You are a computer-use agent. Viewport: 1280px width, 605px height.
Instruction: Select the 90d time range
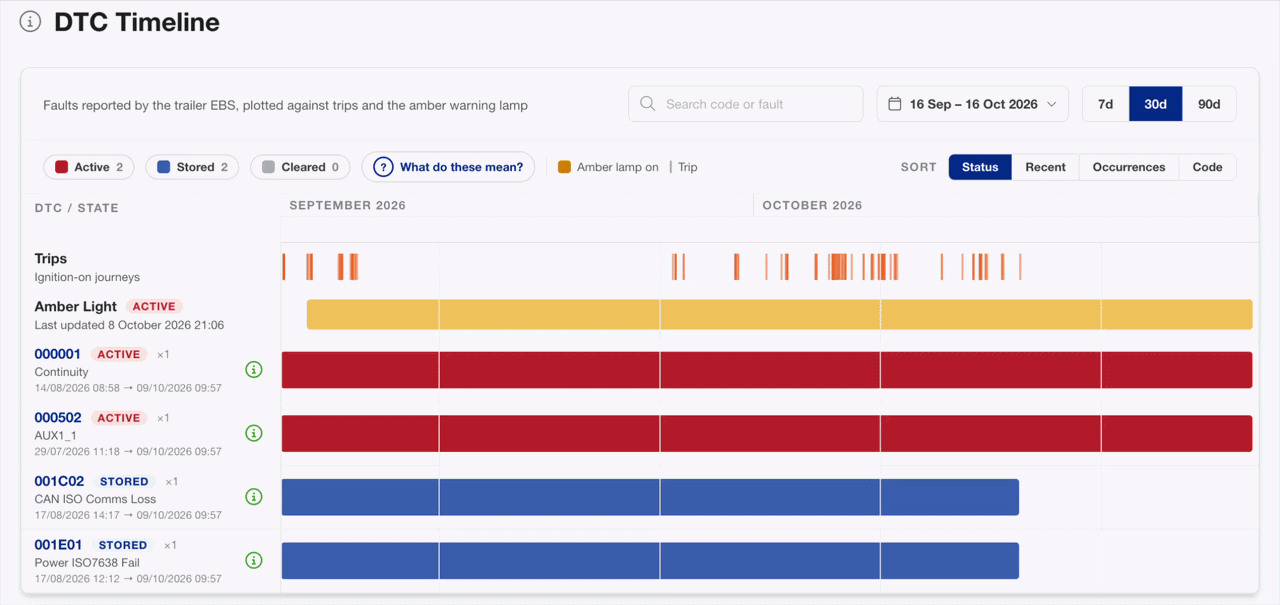tap(1209, 104)
